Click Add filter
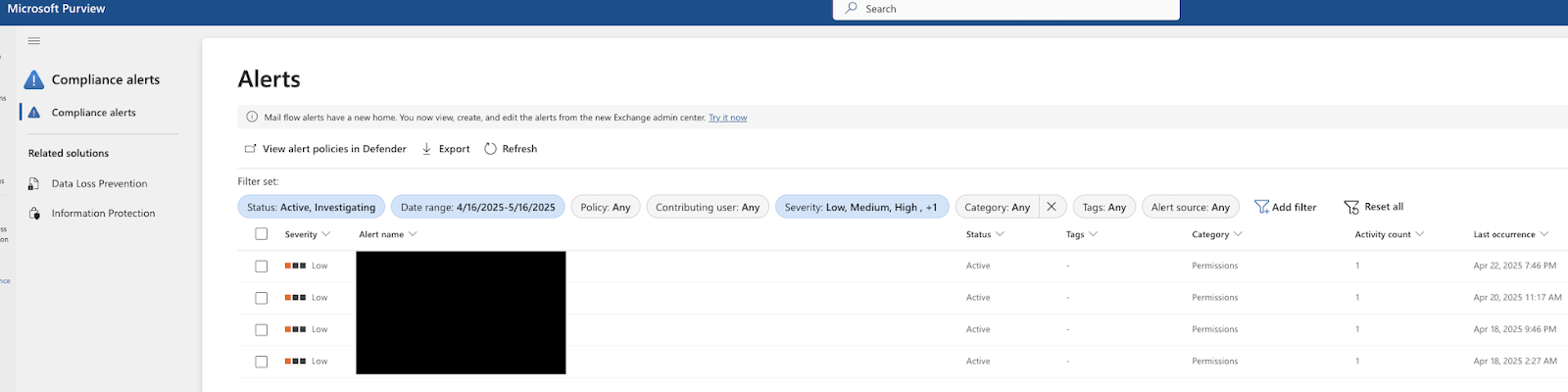Viewport: 1568px width, 392px height. [x=1286, y=207]
